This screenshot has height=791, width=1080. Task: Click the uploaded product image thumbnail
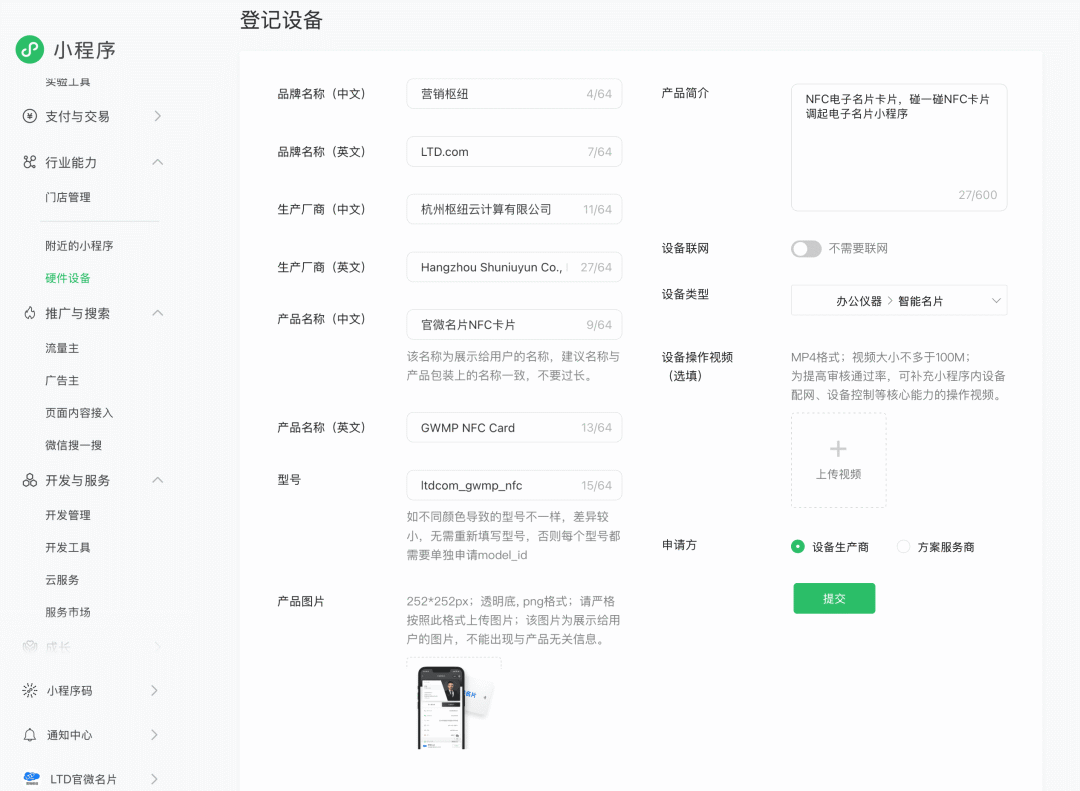click(x=454, y=706)
